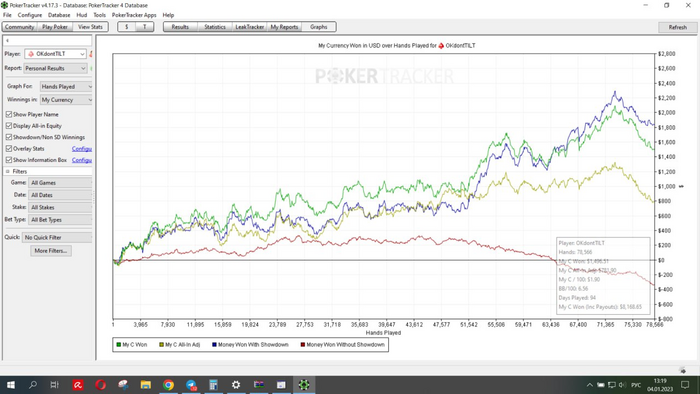
Task: Open the Hud menu
Action: pos(82,15)
